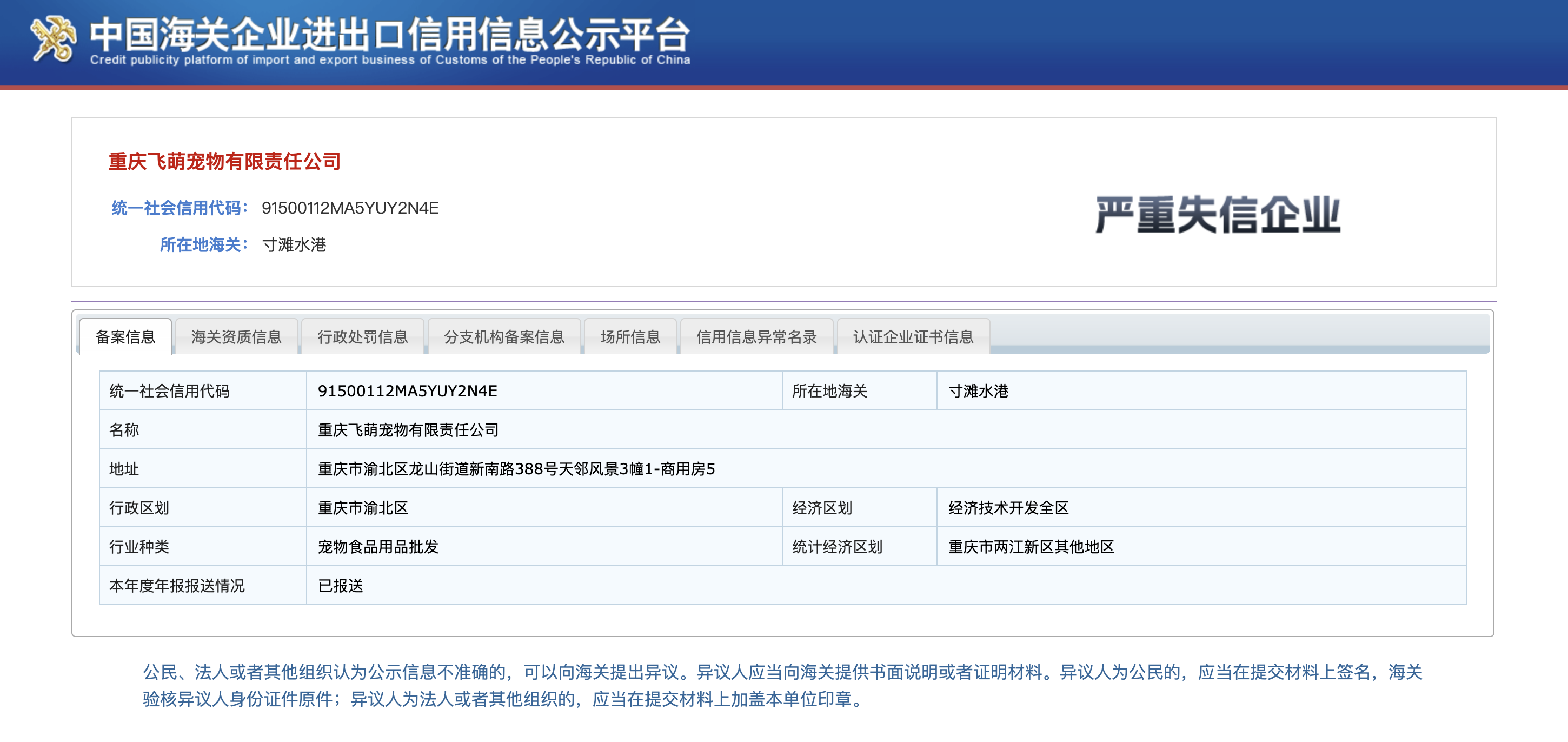Click the 统计经济区划 label
The image size is (1568, 742).
pos(860,547)
